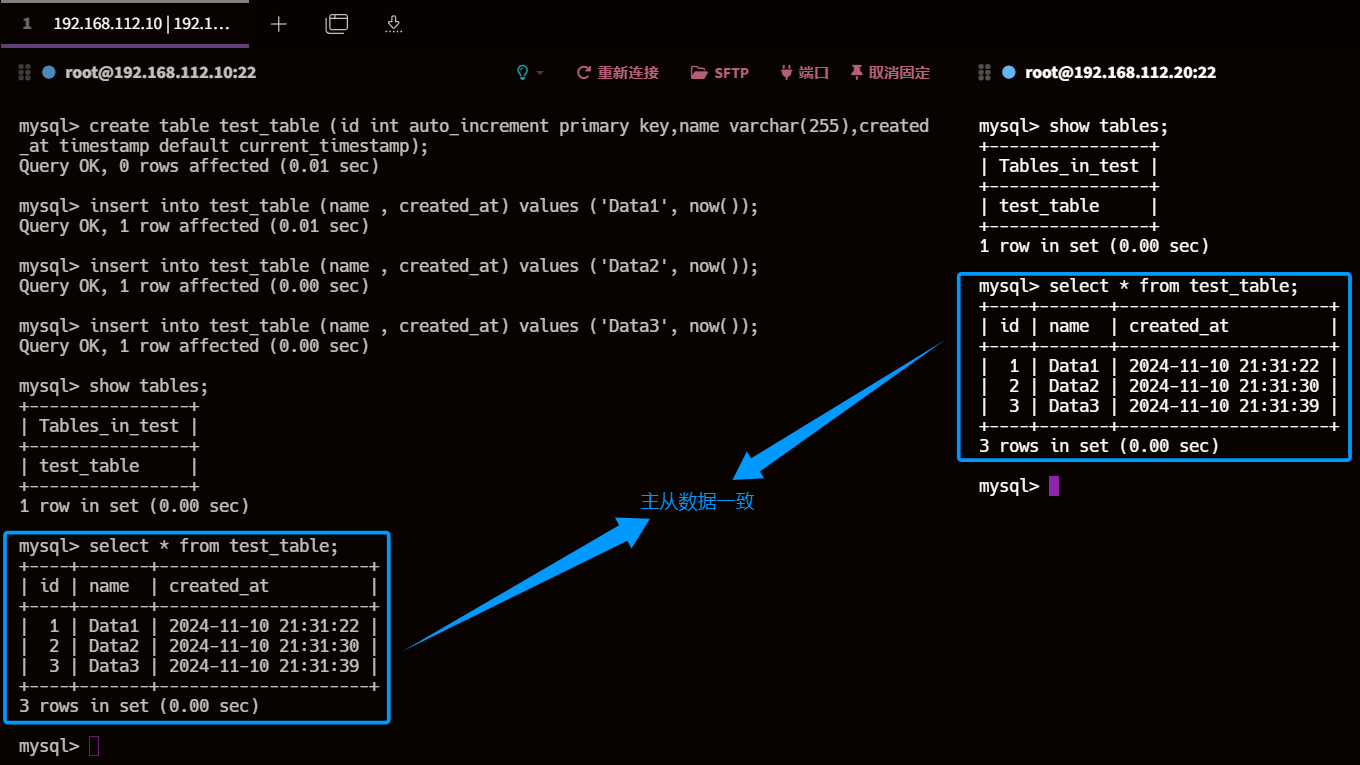
Task: Open the SFTP file browser
Action: pos(720,72)
